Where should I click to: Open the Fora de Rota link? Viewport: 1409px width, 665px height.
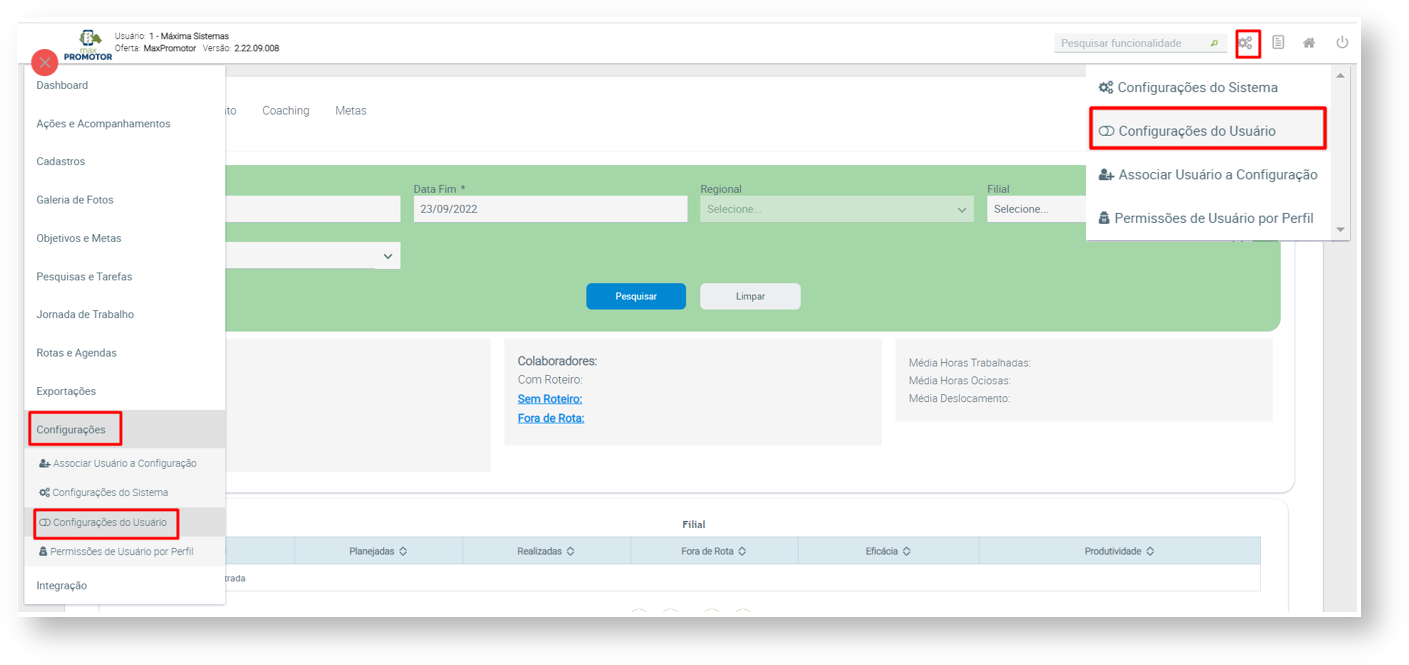click(x=551, y=418)
